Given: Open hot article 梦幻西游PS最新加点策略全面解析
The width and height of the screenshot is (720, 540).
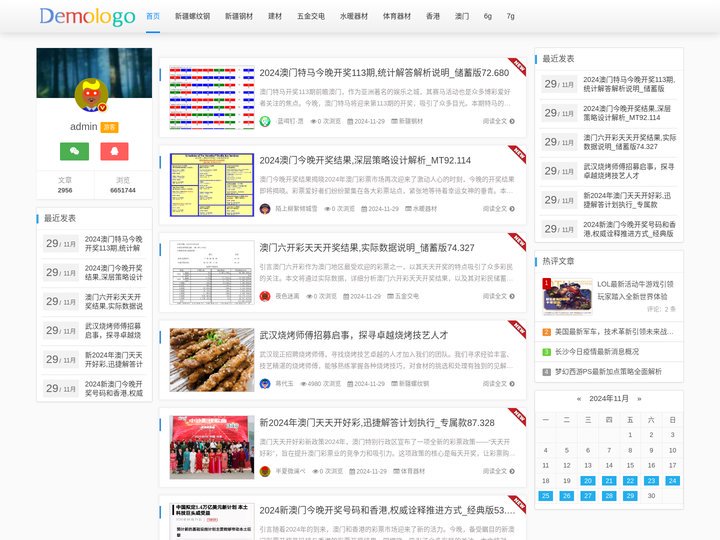Looking at the screenshot, I should pyautogui.click(x=608, y=372).
